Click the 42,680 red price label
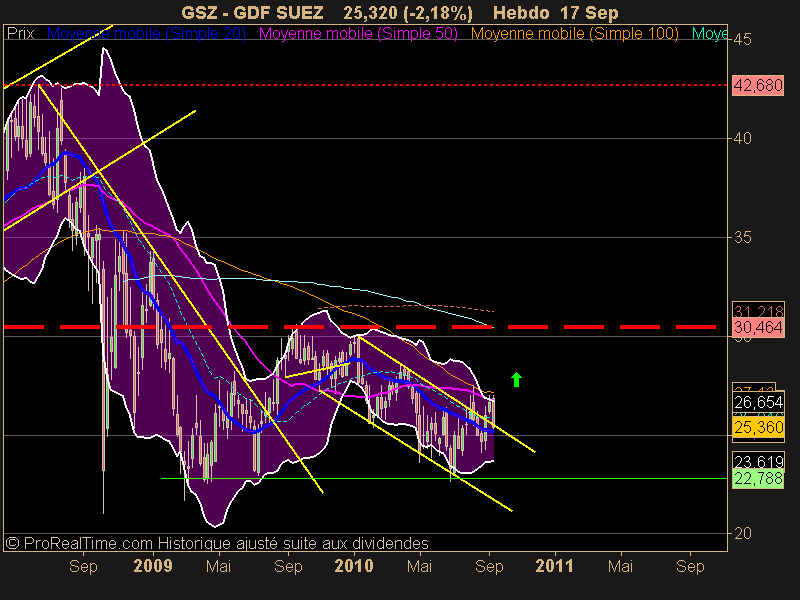Viewport: 800px width, 600px height. (x=758, y=85)
